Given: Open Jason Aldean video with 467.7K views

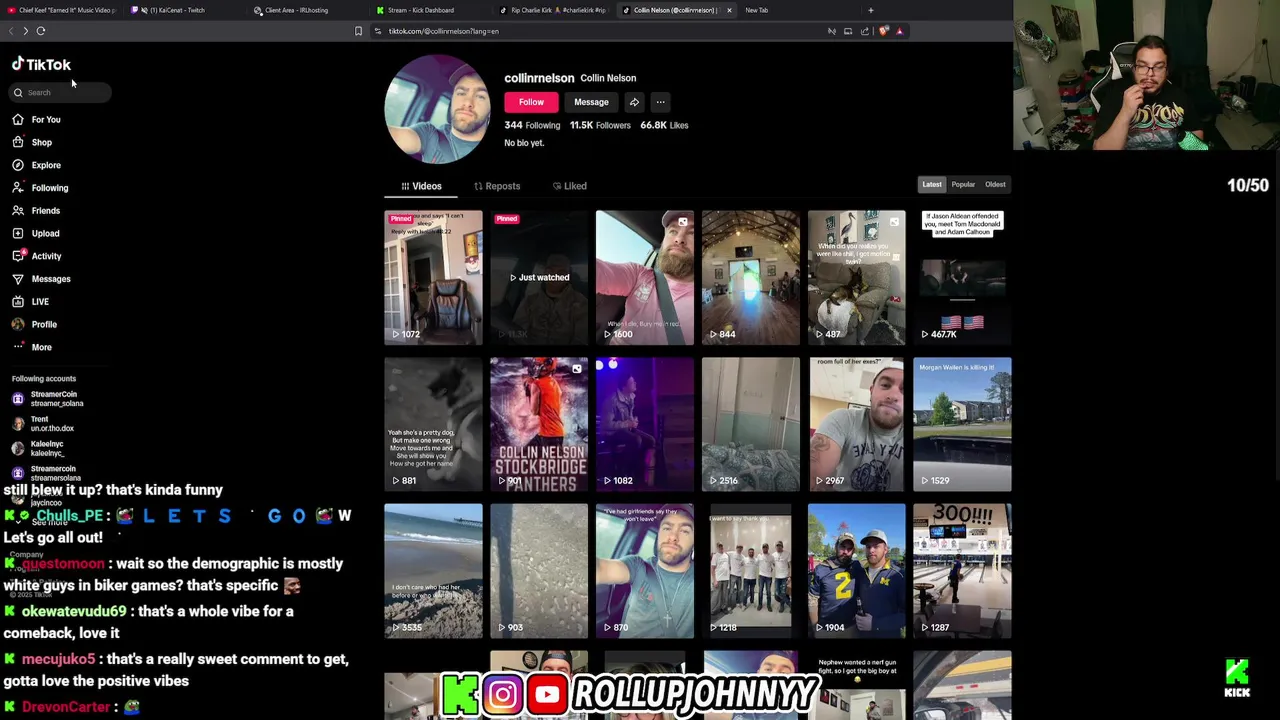Looking at the screenshot, I should click(x=962, y=277).
